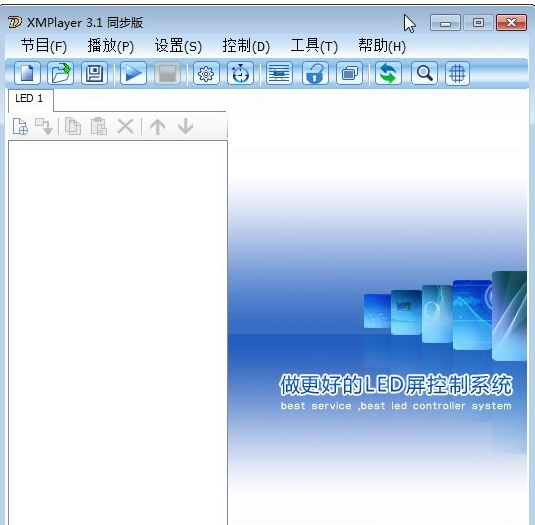Open the 设置(S) menu
Viewport: 535px width, 525px height.
point(178,46)
